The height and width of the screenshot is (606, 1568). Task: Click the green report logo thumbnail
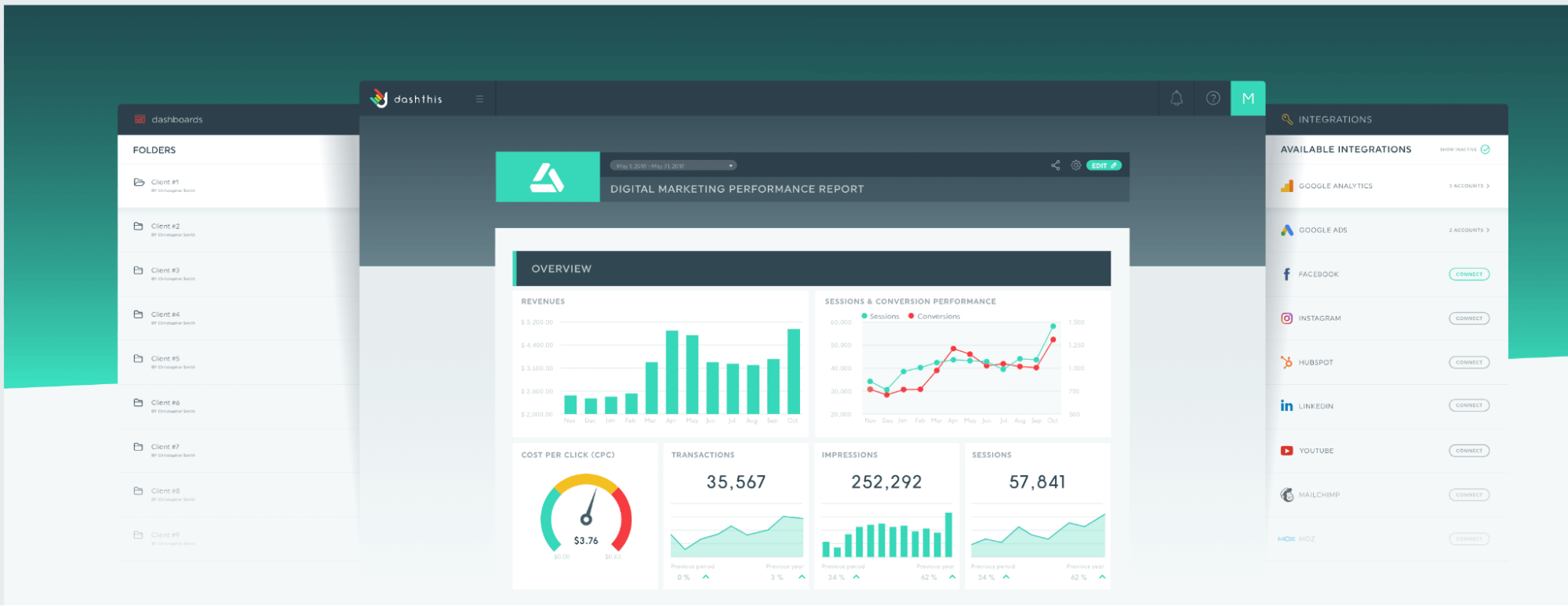(x=548, y=177)
